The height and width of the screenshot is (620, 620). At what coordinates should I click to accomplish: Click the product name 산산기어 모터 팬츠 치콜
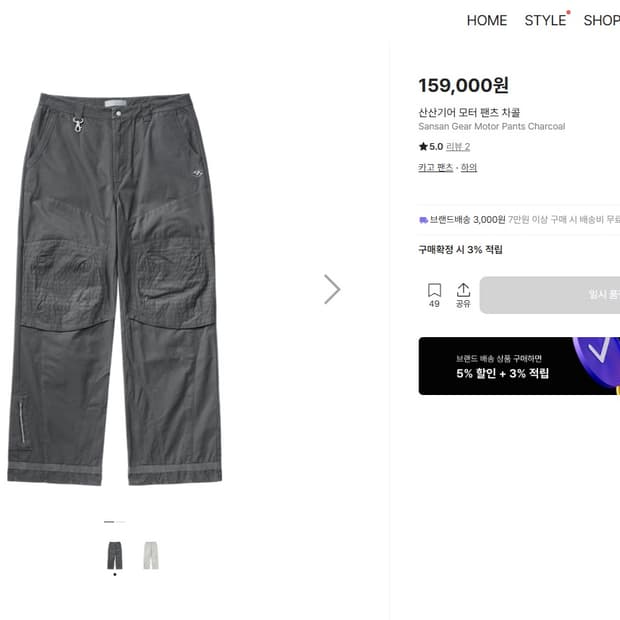[469, 113]
